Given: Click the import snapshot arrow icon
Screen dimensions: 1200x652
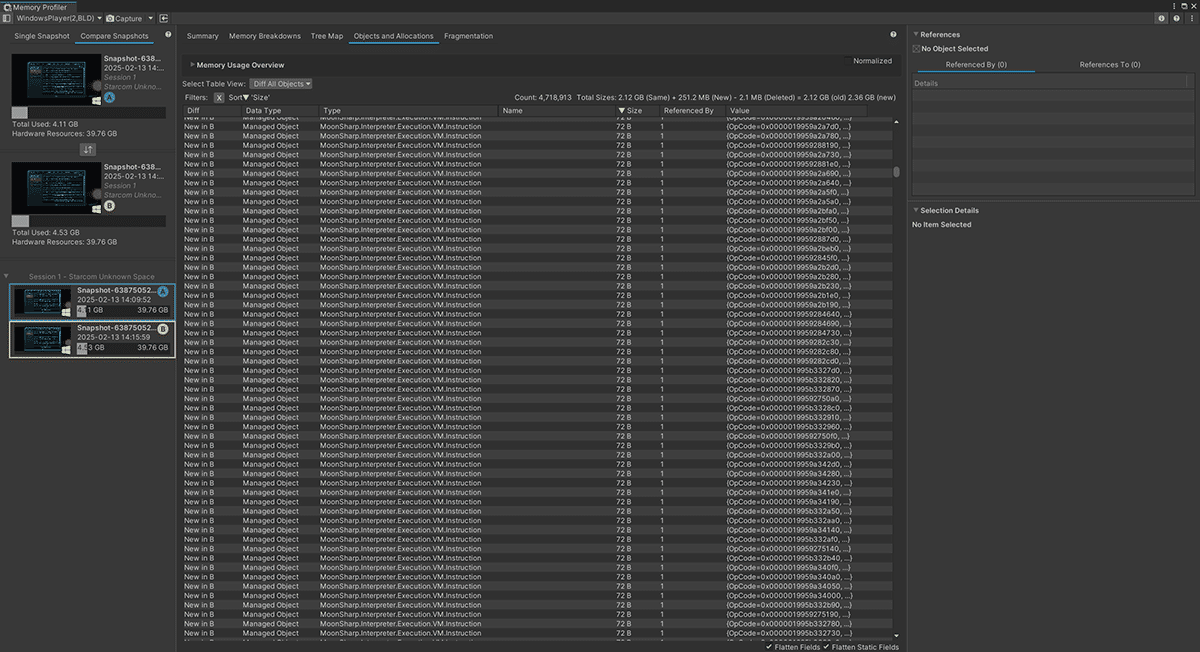Looking at the screenshot, I should (163, 18).
